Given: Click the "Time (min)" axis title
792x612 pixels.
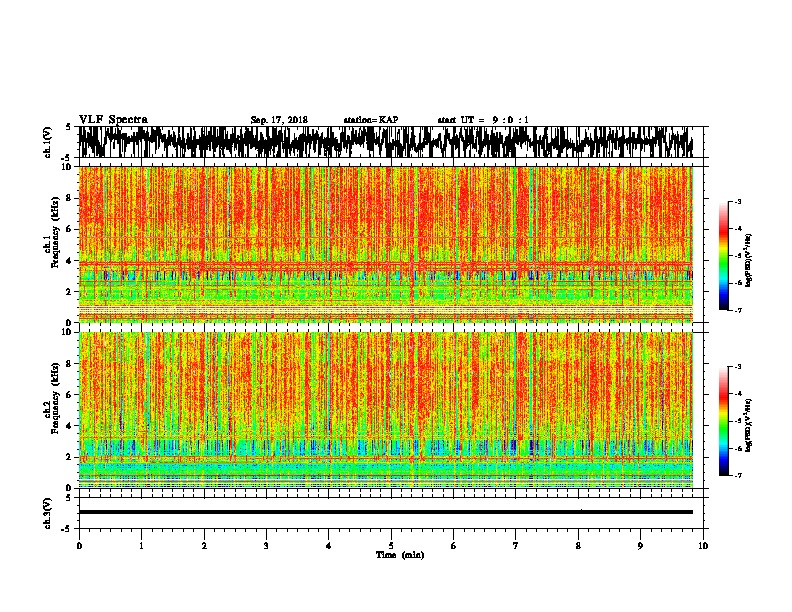Looking at the screenshot, I should [400, 555].
